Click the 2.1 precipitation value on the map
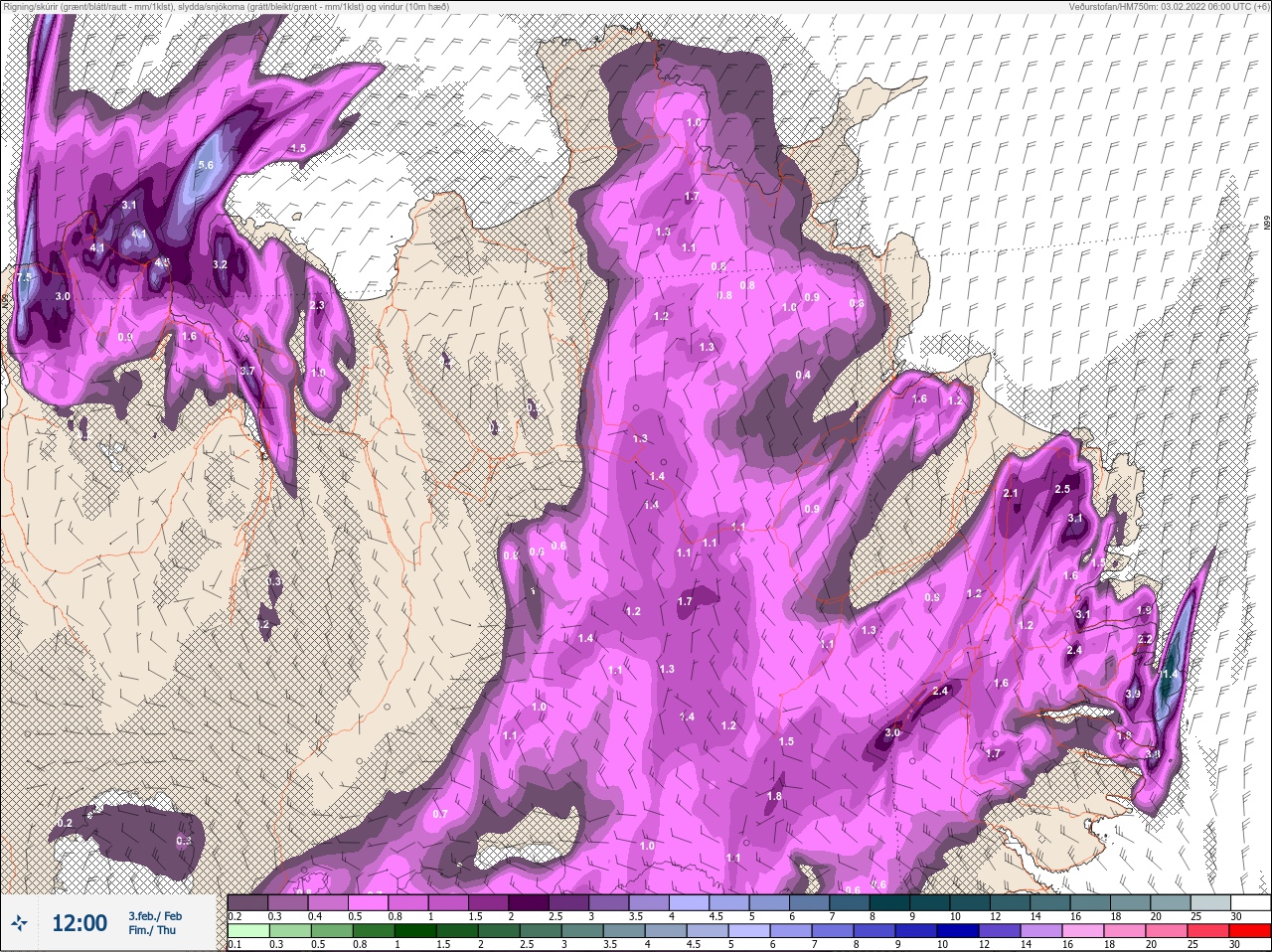 (x=1011, y=493)
